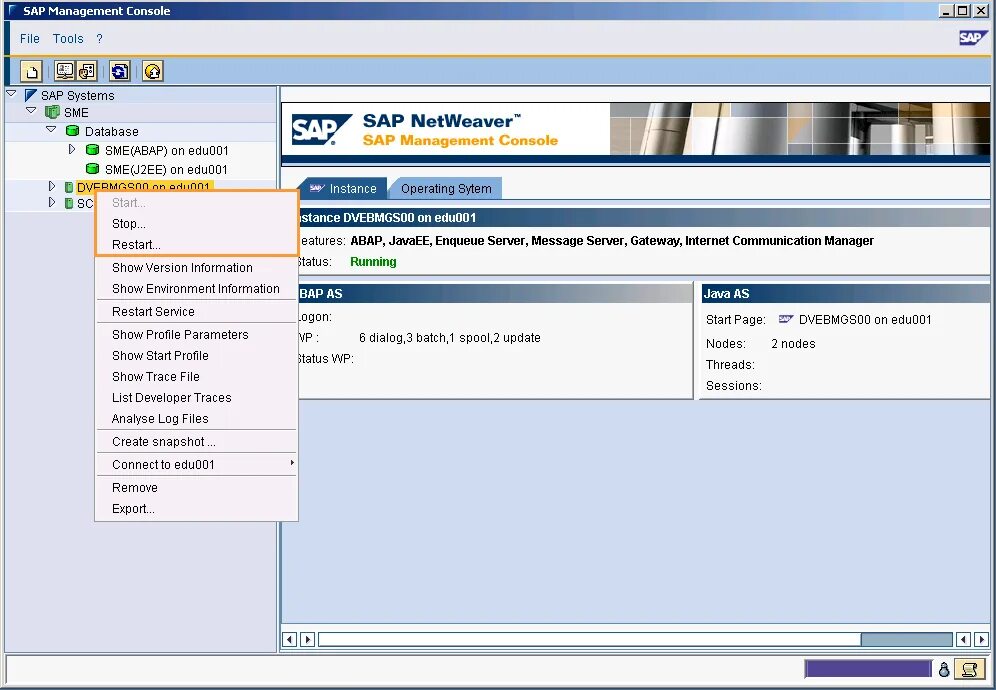Choose Stop... from context menu
This screenshot has height=690, width=996.
pyautogui.click(x=196, y=224)
